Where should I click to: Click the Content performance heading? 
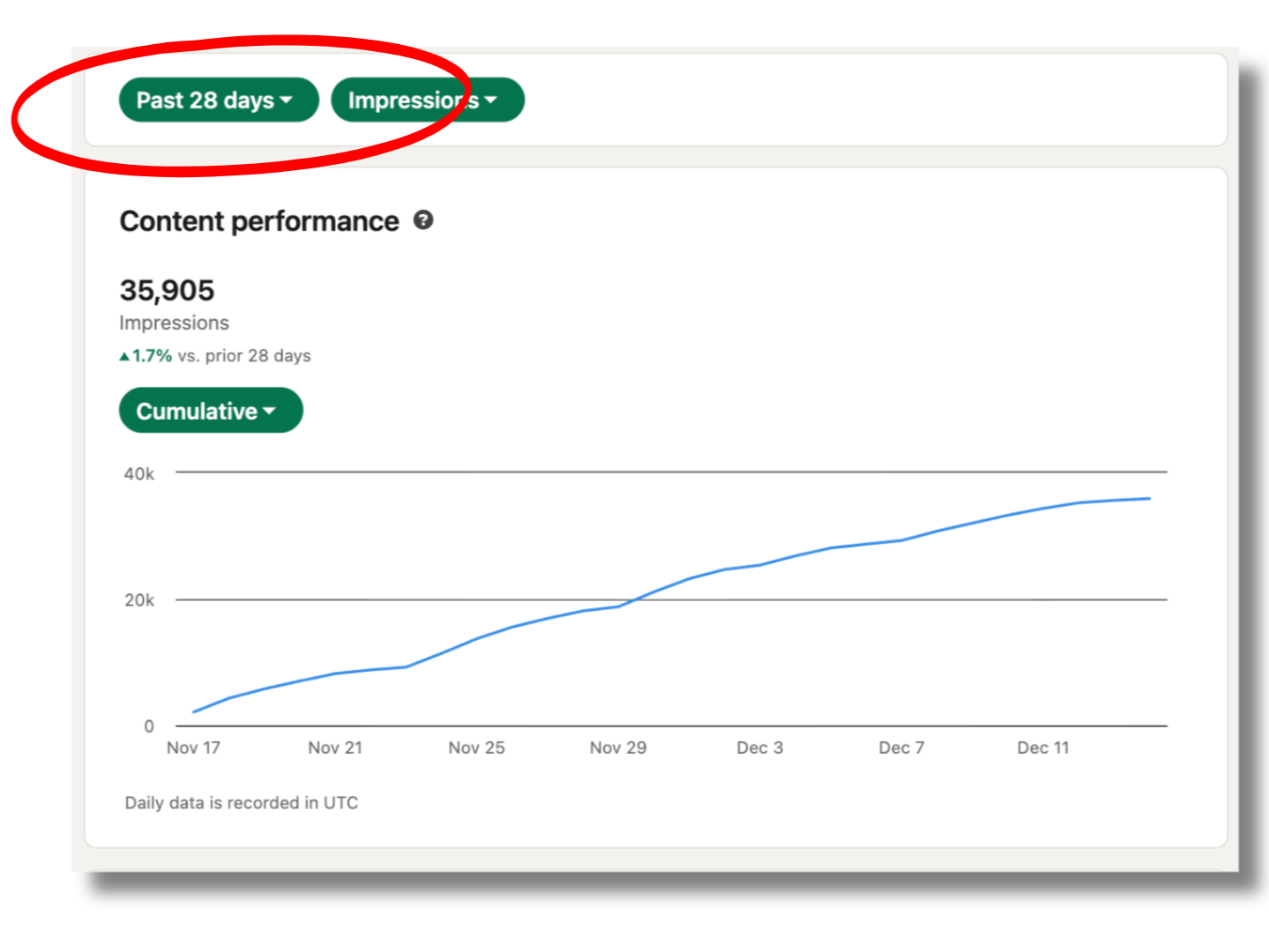[259, 221]
